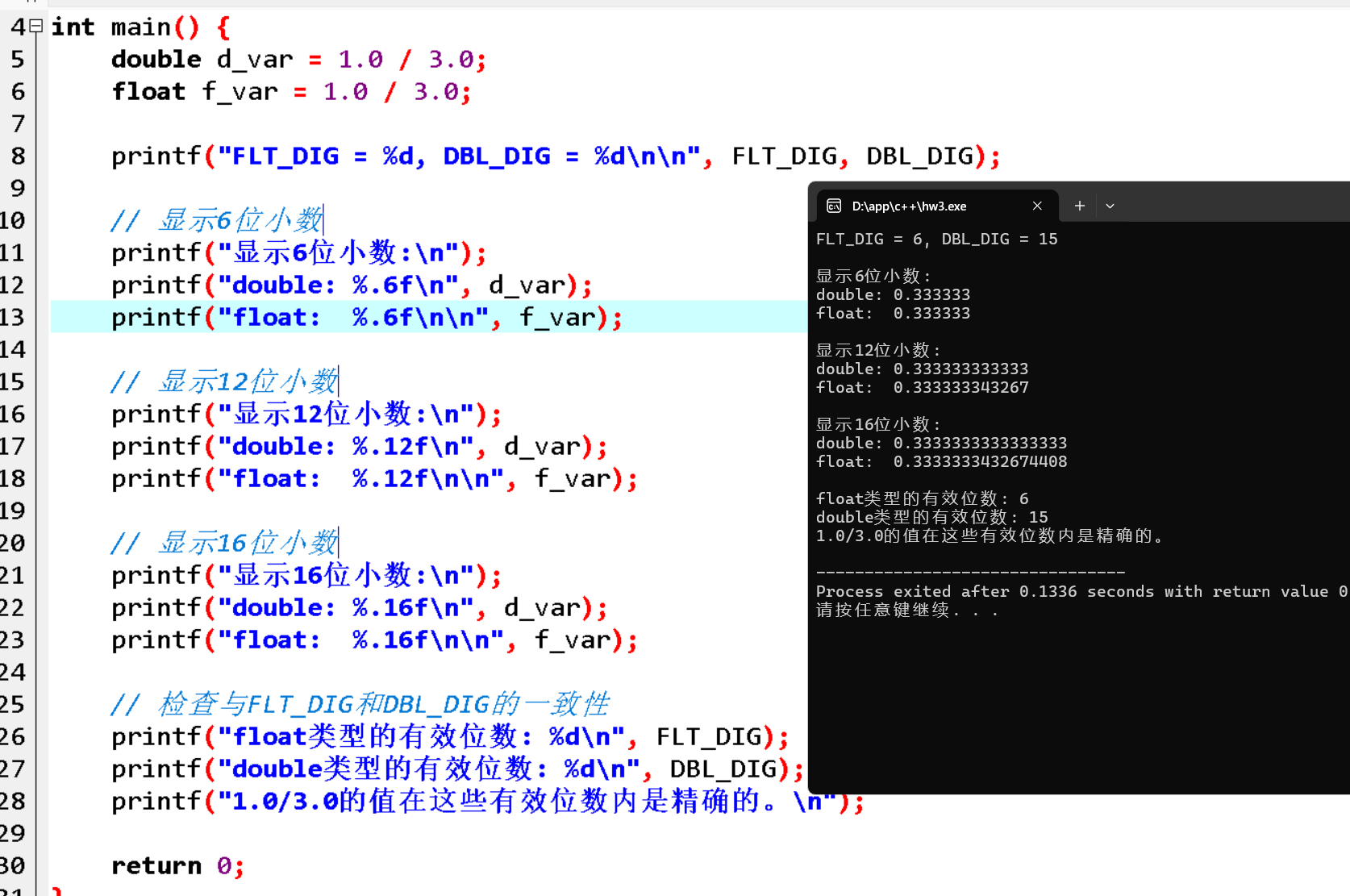Click terminal output 'double: 0.3333333333333333'
This screenshot has height=896, width=1350.
point(941,444)
